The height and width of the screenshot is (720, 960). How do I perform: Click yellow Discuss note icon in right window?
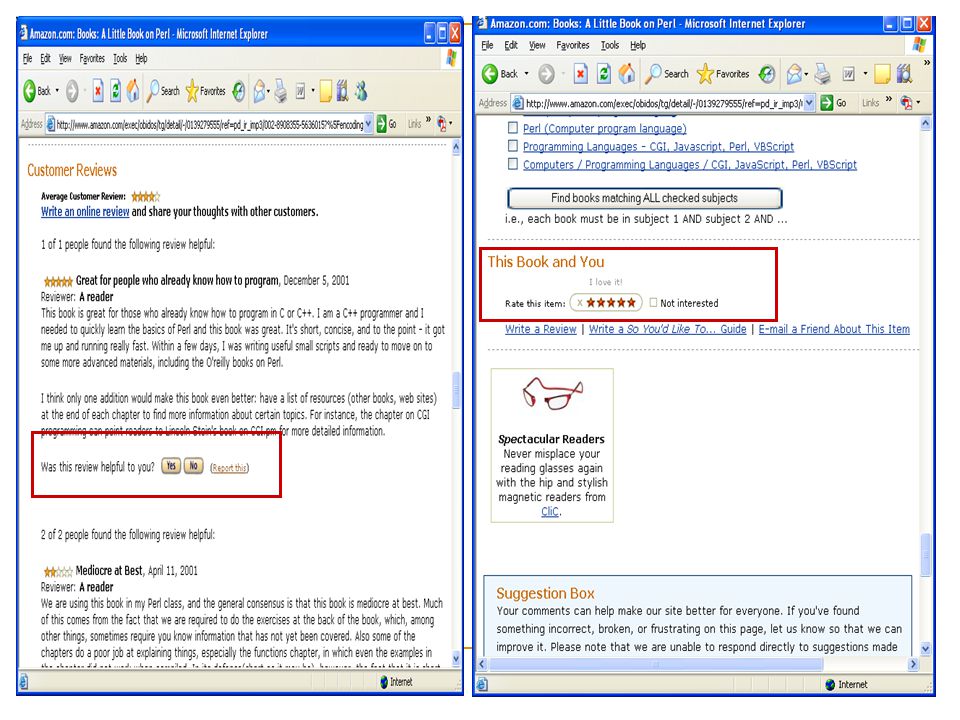coord(882,74)
